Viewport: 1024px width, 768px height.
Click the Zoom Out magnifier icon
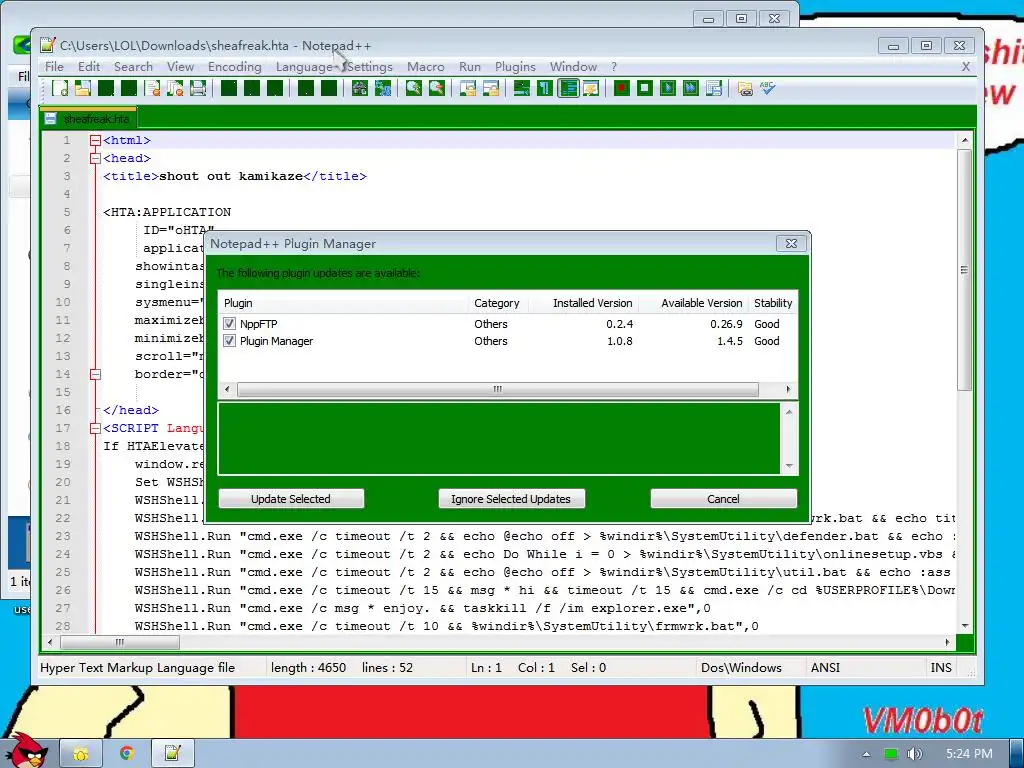(x=436, y=88)
